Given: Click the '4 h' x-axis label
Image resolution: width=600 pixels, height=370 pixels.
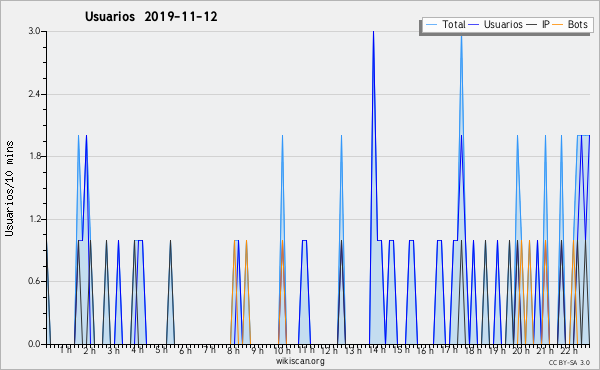Looking at the screenshot, I should [x=137, y=350].
